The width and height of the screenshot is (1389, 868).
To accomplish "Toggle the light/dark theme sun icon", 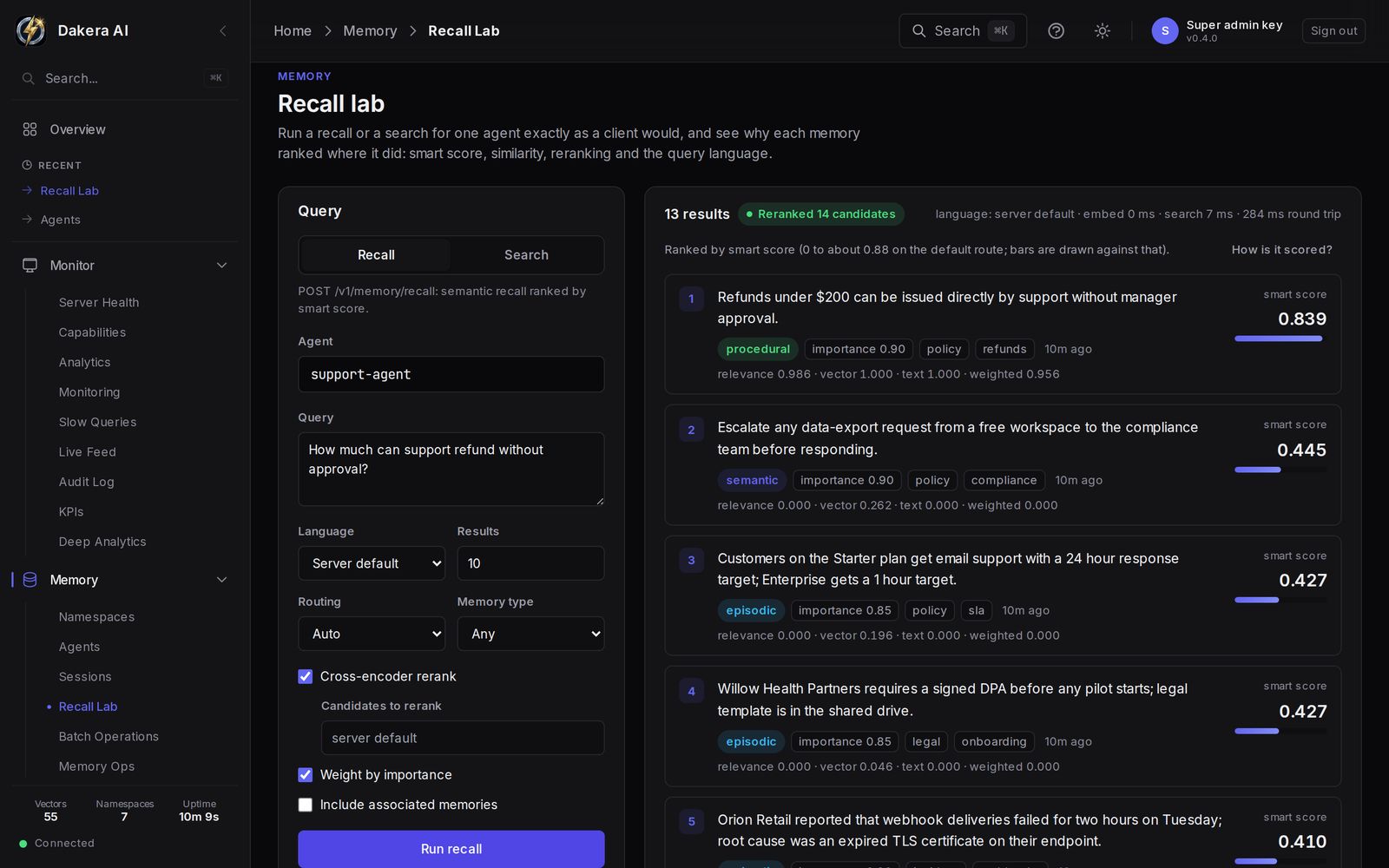I will click(1103, 30).
